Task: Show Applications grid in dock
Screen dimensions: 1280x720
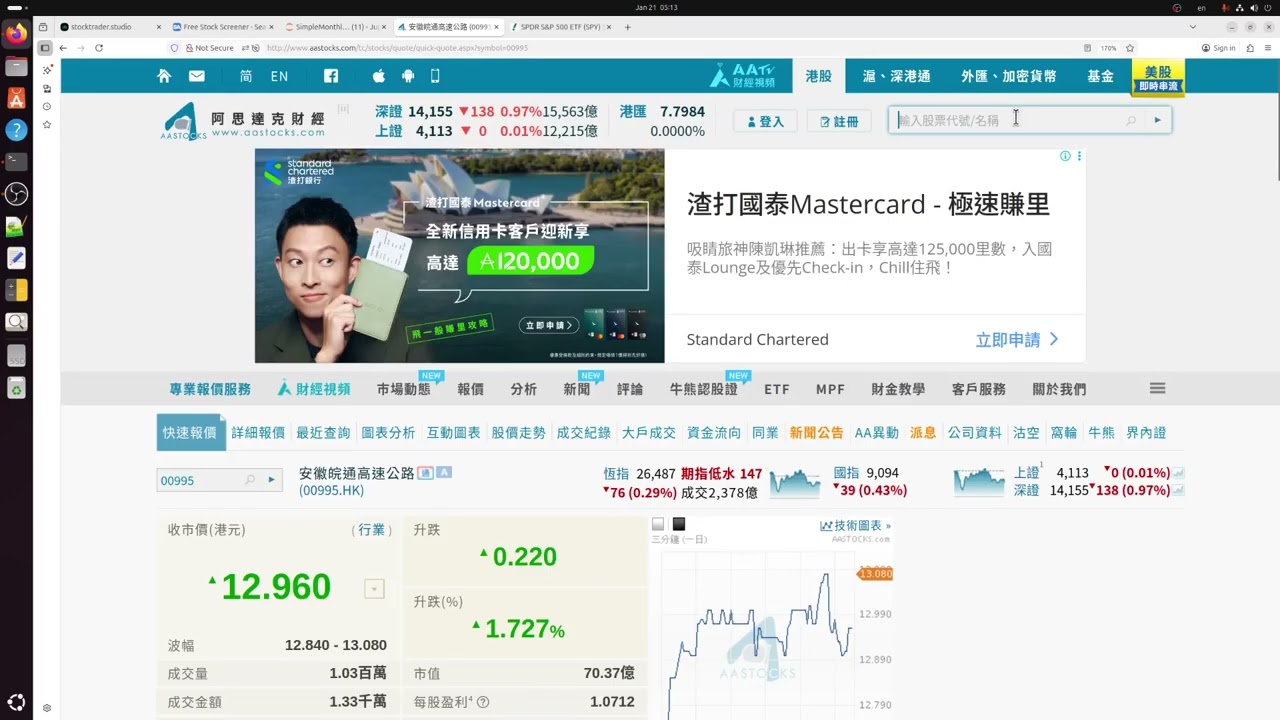Action: pyautogui.click(x=16, y=702)
